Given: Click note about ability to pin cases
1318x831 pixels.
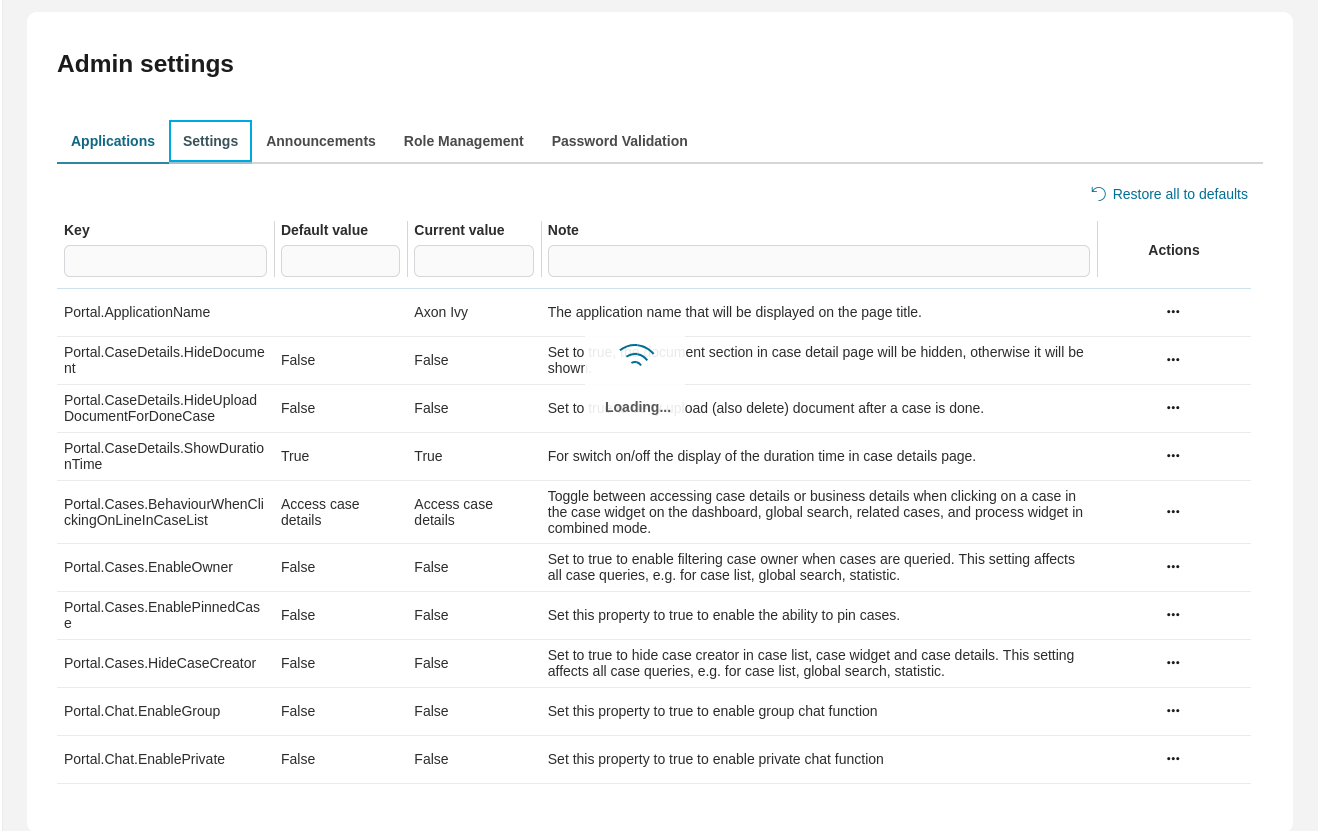Looking at the screenshot, I should 724,615.
